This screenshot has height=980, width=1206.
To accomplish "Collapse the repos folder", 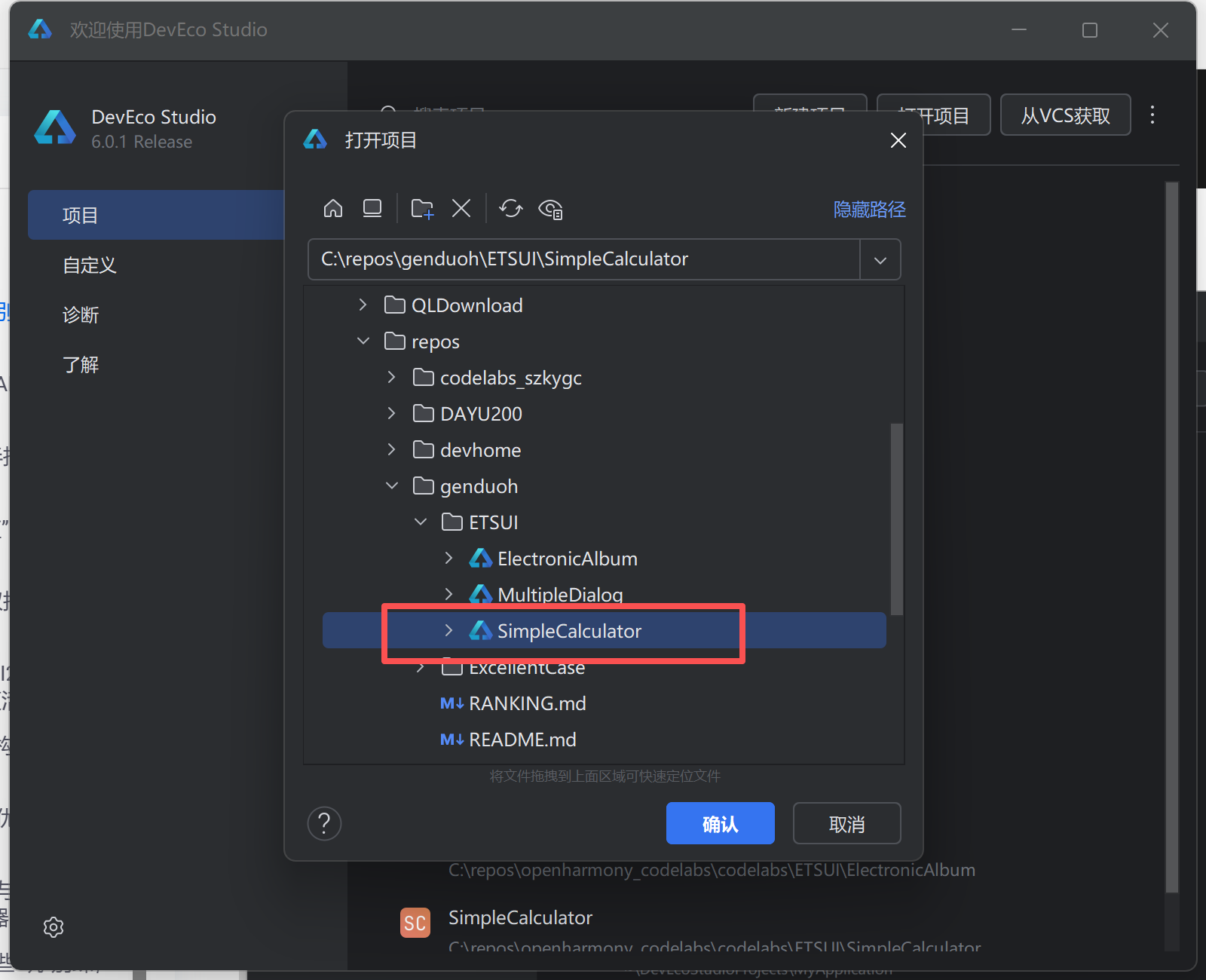I will pos(363,341).
